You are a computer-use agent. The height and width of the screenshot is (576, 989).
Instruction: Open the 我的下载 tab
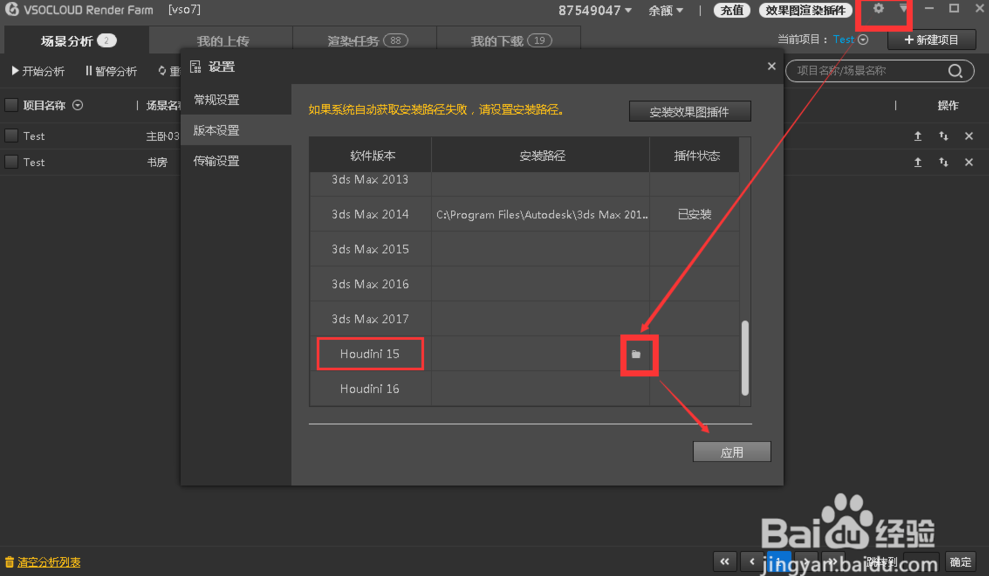coord(509,41)
